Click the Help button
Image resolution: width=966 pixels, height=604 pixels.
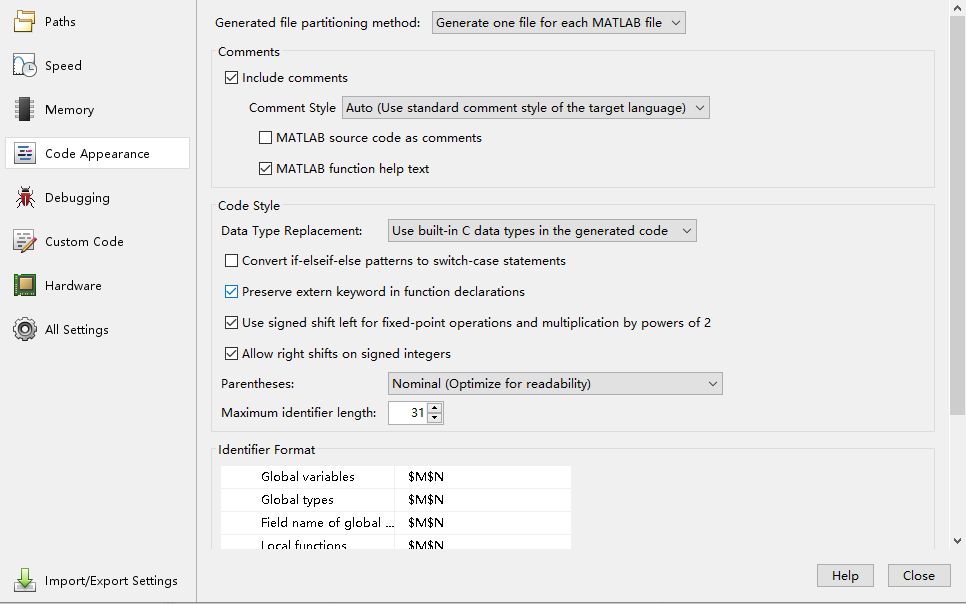pyautogui.click(x=845, y=576)
